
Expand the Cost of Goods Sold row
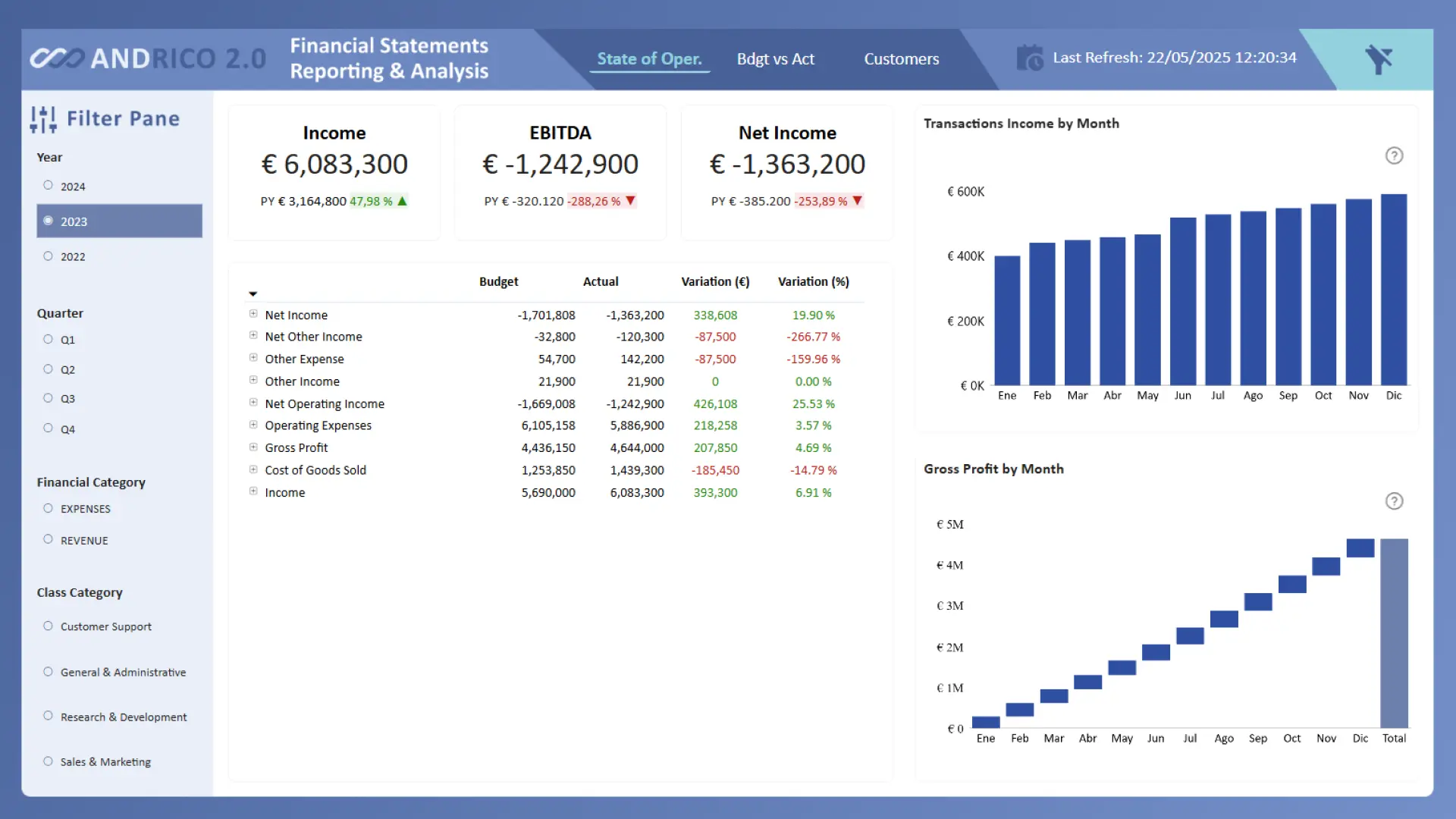253,469
